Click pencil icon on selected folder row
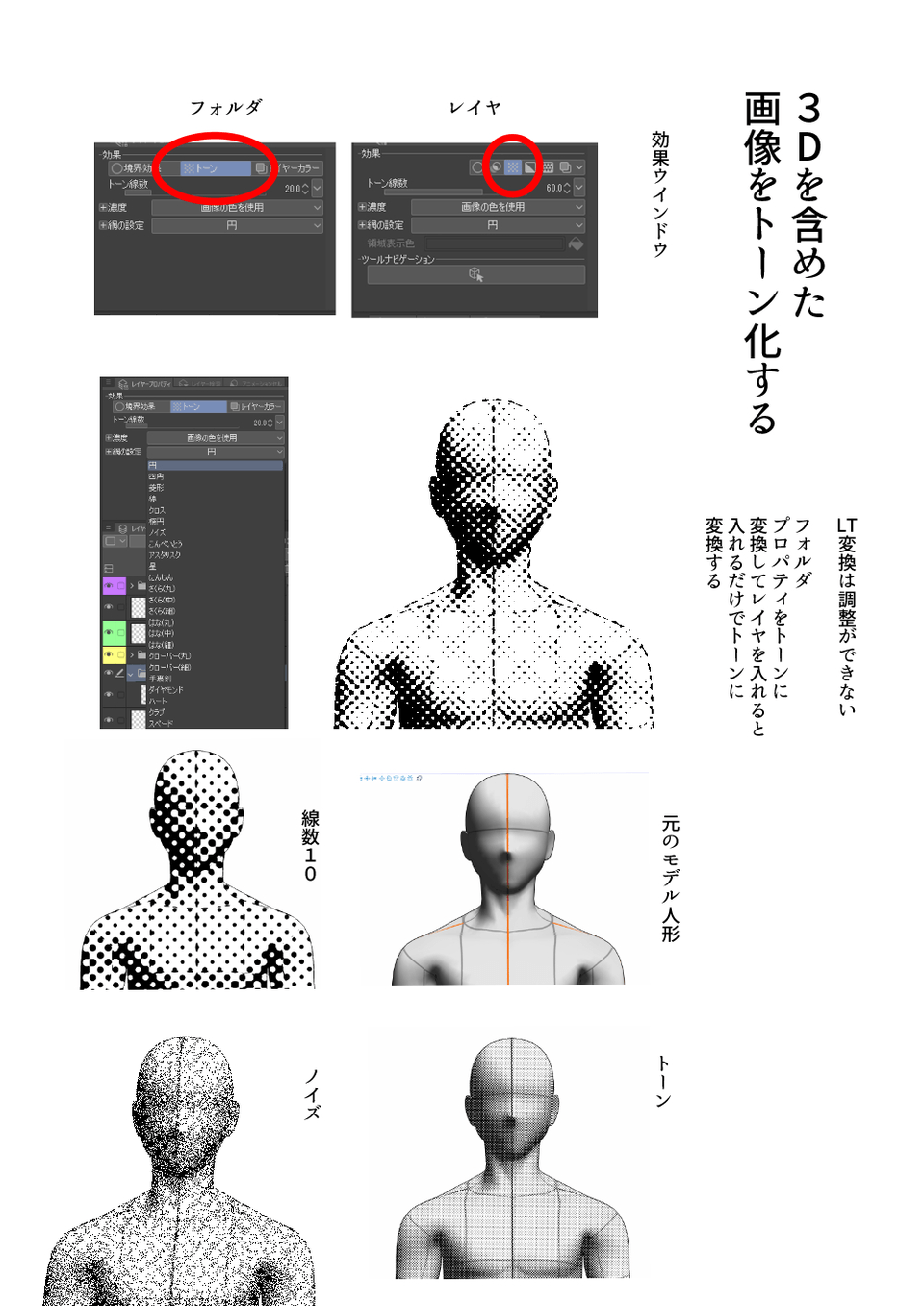 pyautogui.click(x=120, y=674)
